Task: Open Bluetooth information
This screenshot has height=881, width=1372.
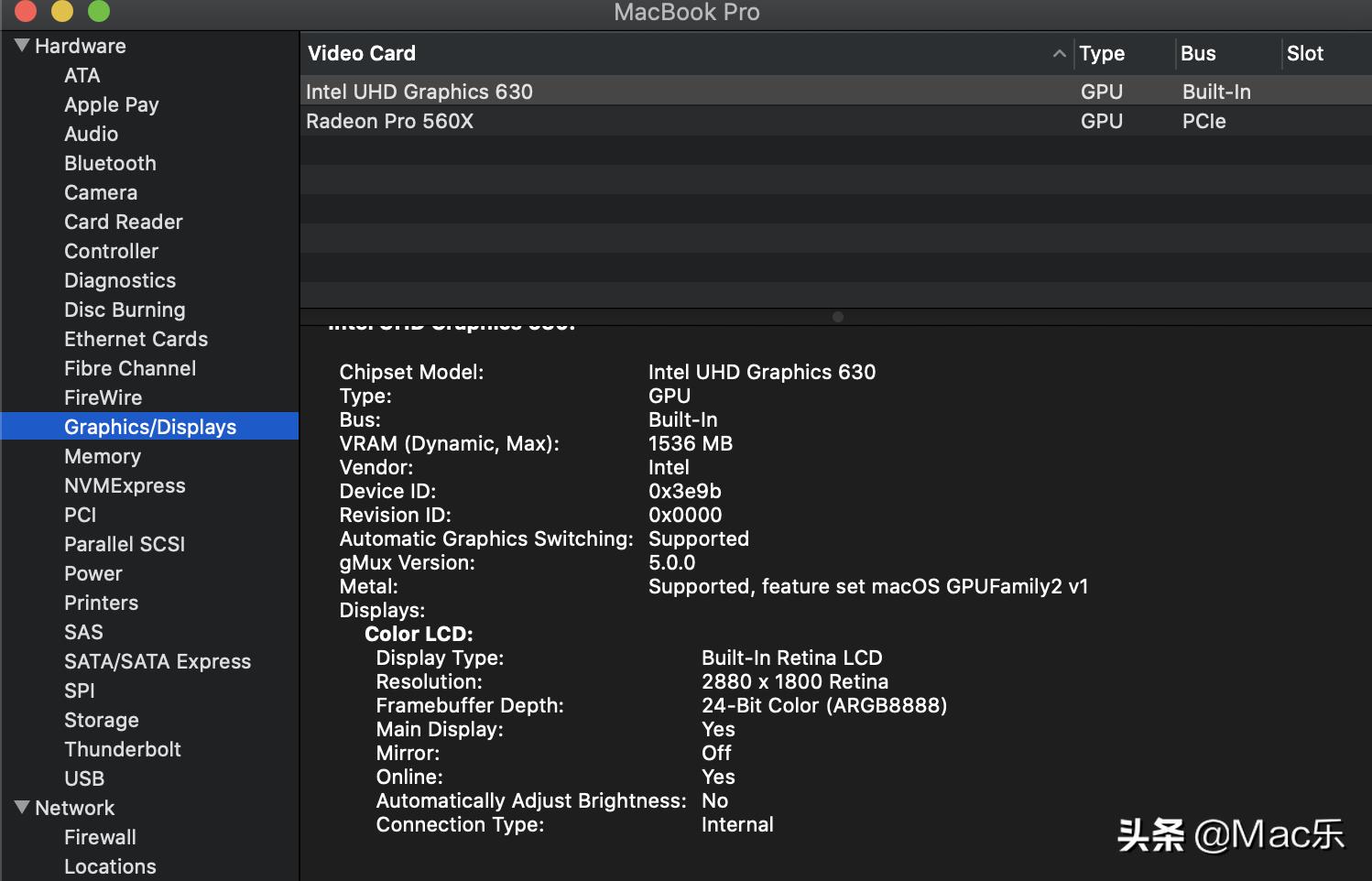Action: point(110,163)
